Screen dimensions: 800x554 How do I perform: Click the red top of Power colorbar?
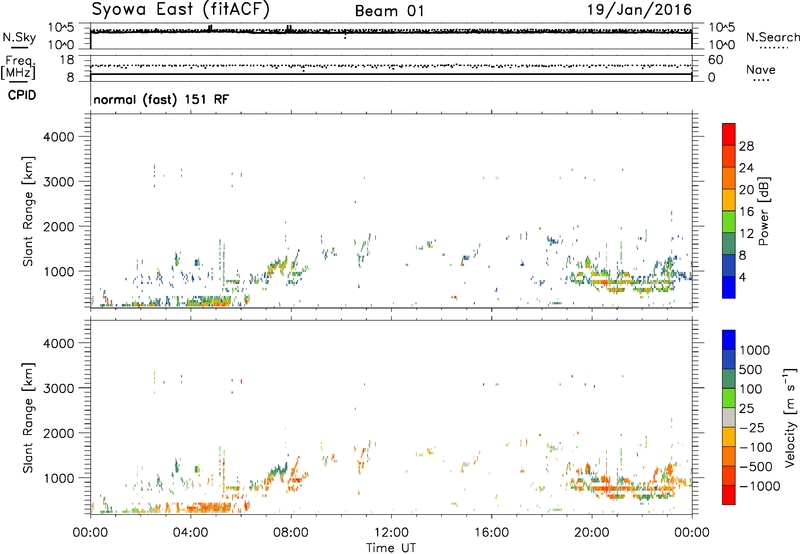coord(729,134)
